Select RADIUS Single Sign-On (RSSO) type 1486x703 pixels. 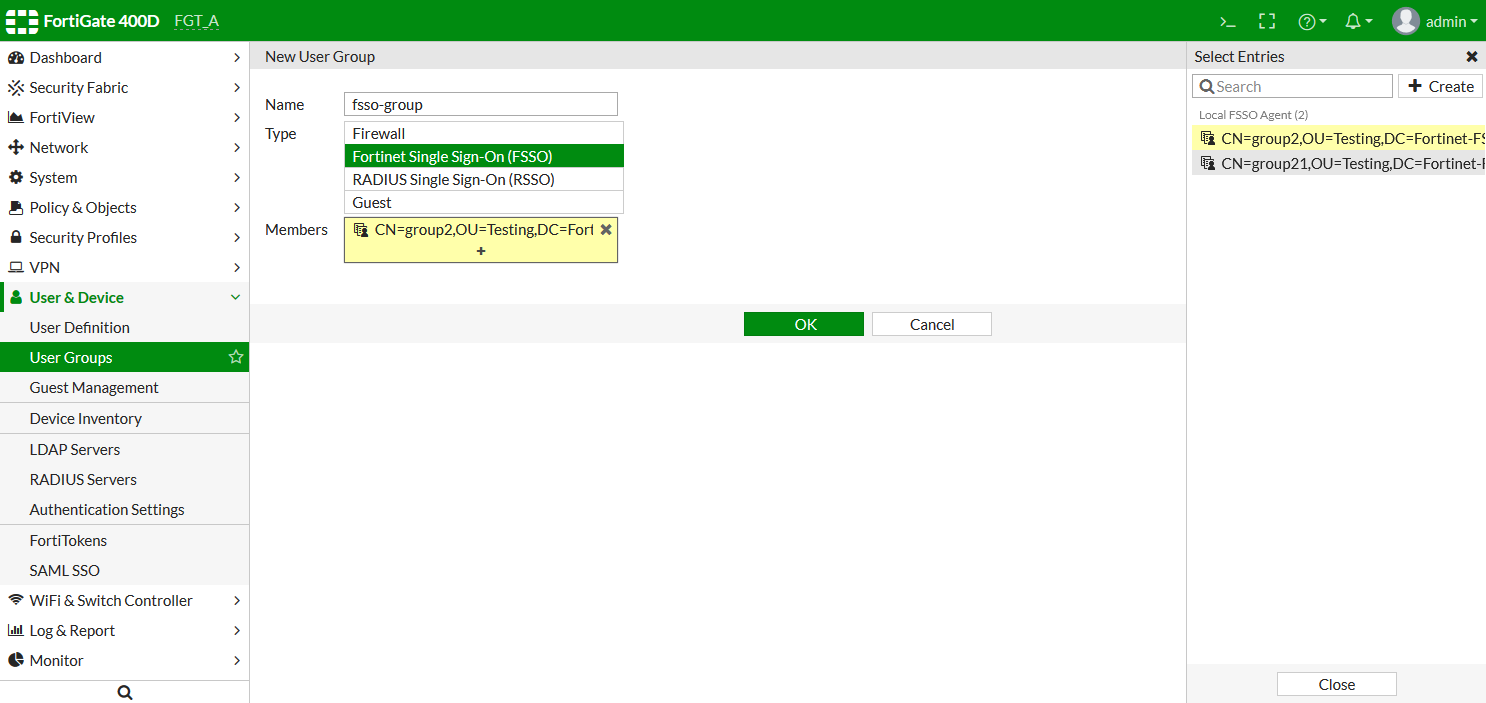pyautogui.click(x=484, y=179)
